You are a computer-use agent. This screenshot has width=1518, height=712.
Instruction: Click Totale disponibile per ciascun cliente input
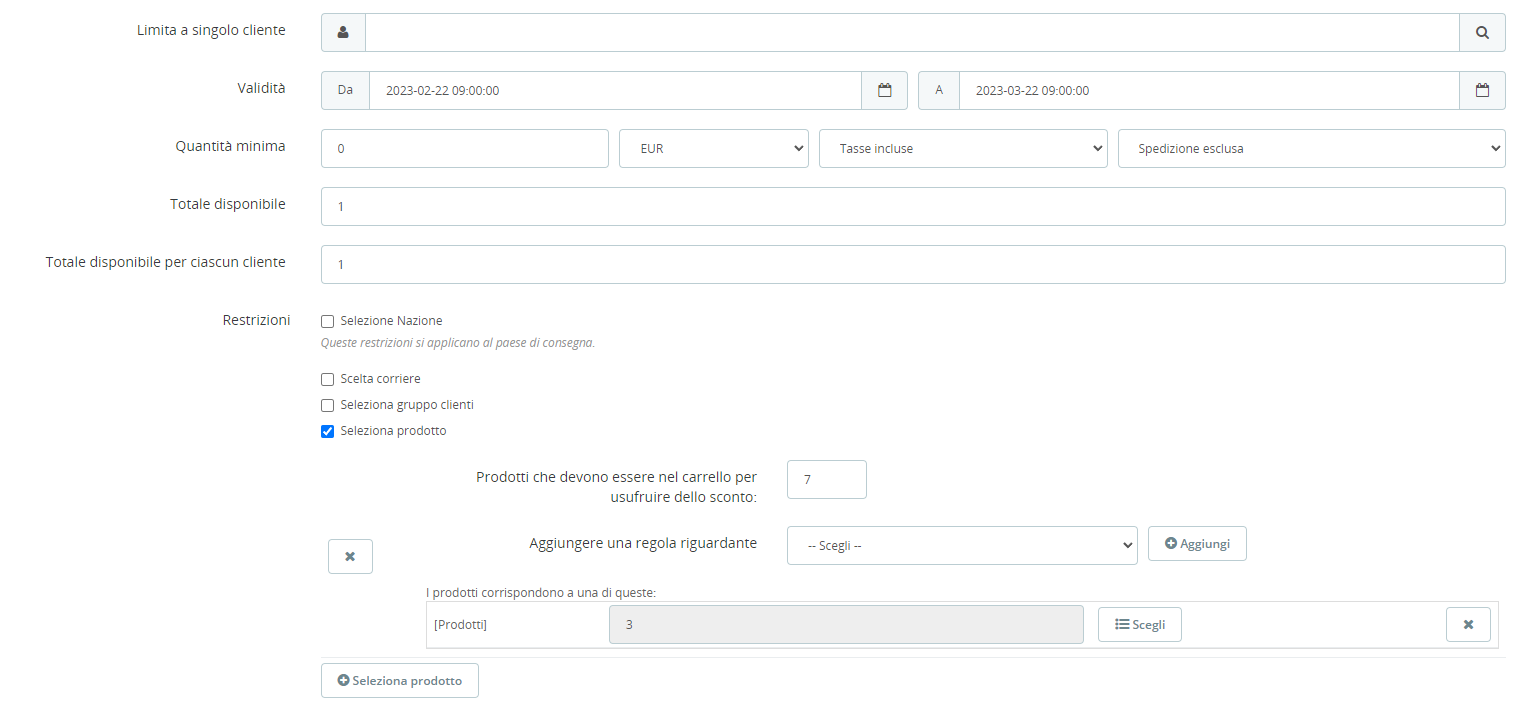(913, 264)
